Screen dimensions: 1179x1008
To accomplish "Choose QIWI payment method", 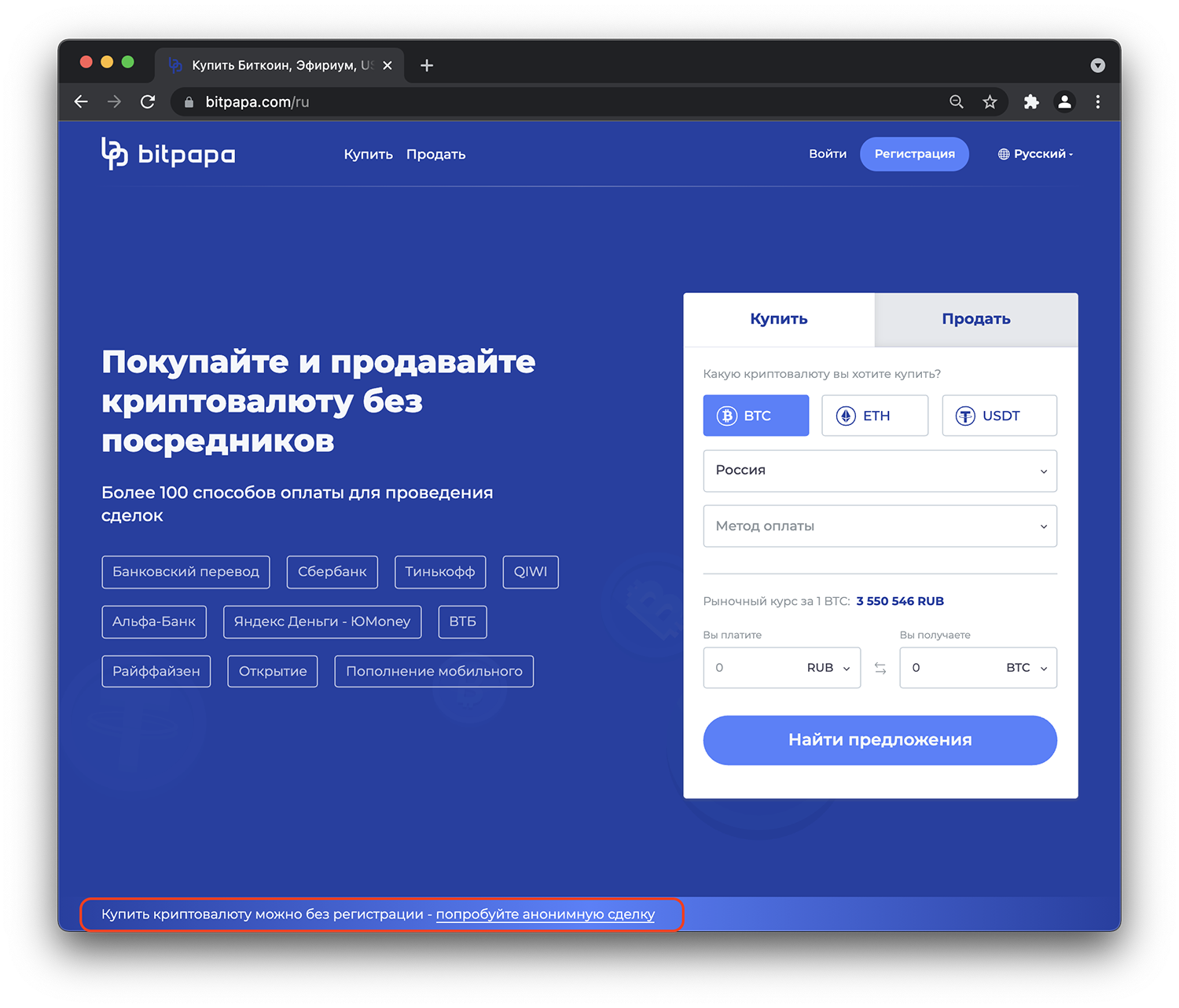I will [531, 572].
